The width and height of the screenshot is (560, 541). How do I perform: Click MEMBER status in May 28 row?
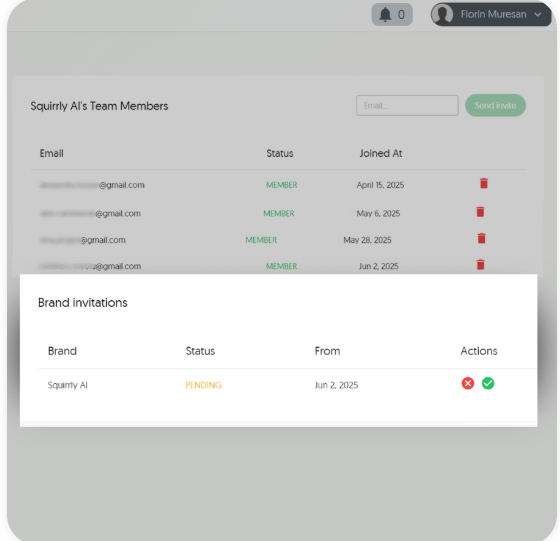point(261,240)
